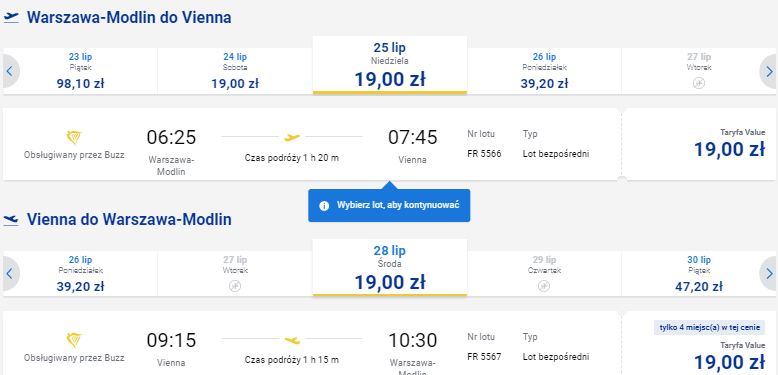Click the departing plane icon beside Warszawa-Modlin do Vienna
The image size is (778, 375).
[11, 18]
